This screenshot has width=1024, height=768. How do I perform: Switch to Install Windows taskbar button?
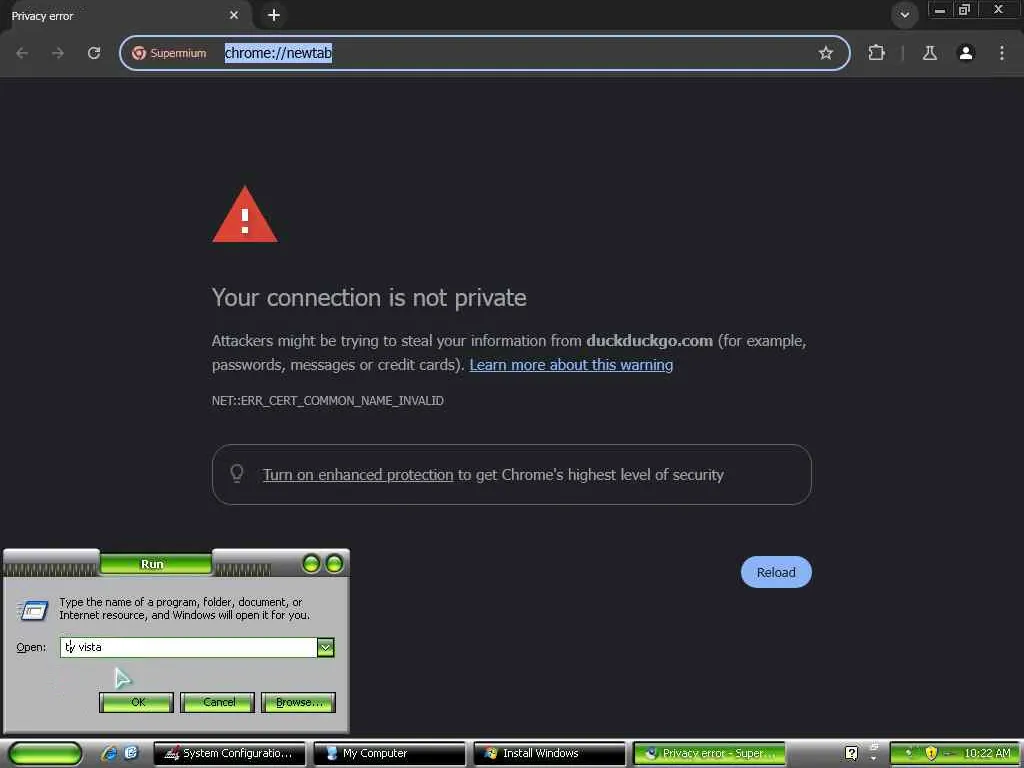coord(549,754)
